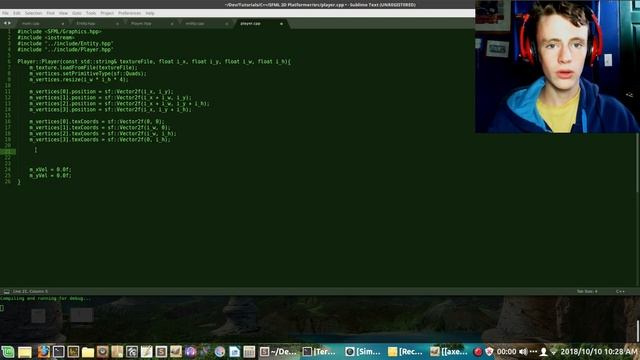Close the entity.cpp tab

(x=227, y=24)
